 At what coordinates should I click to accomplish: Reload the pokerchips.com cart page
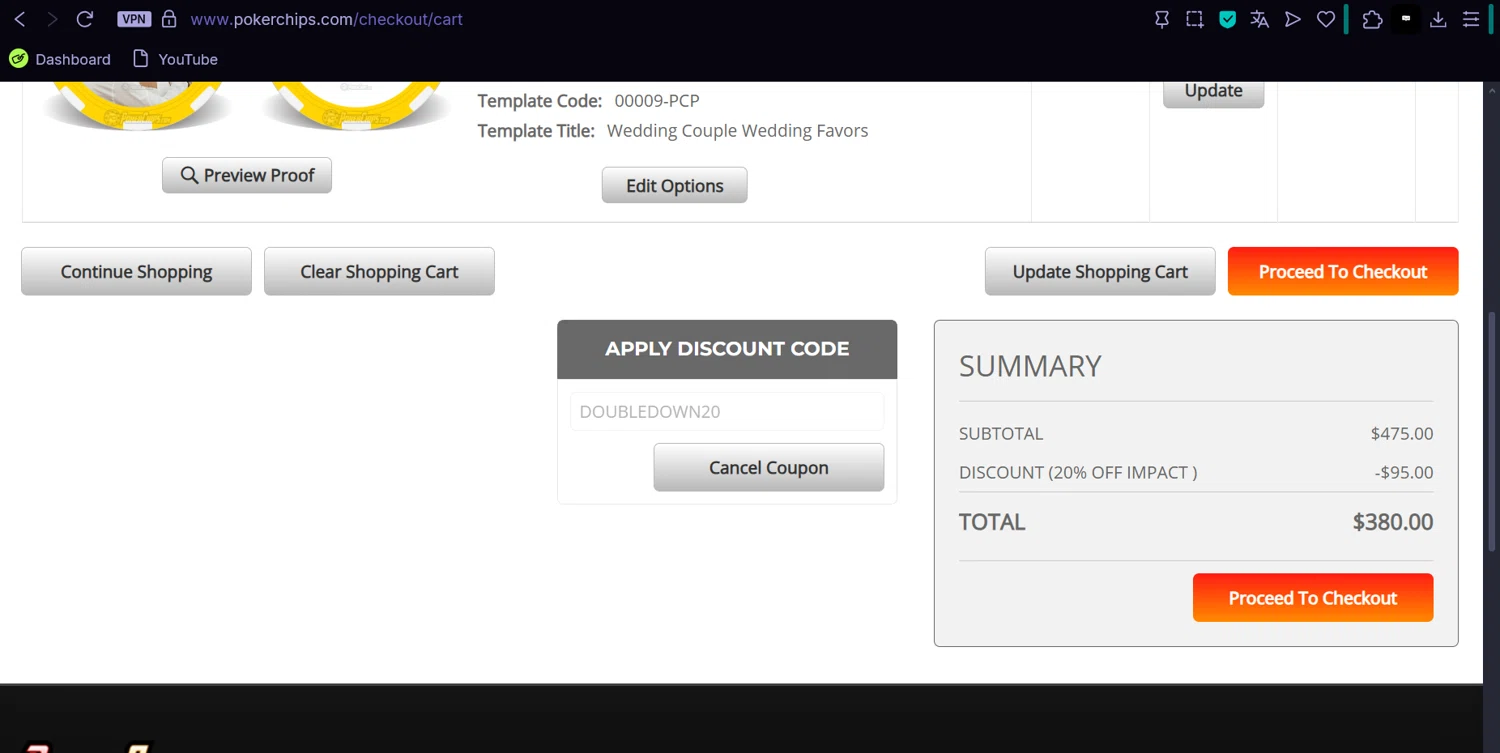point(85,19)
